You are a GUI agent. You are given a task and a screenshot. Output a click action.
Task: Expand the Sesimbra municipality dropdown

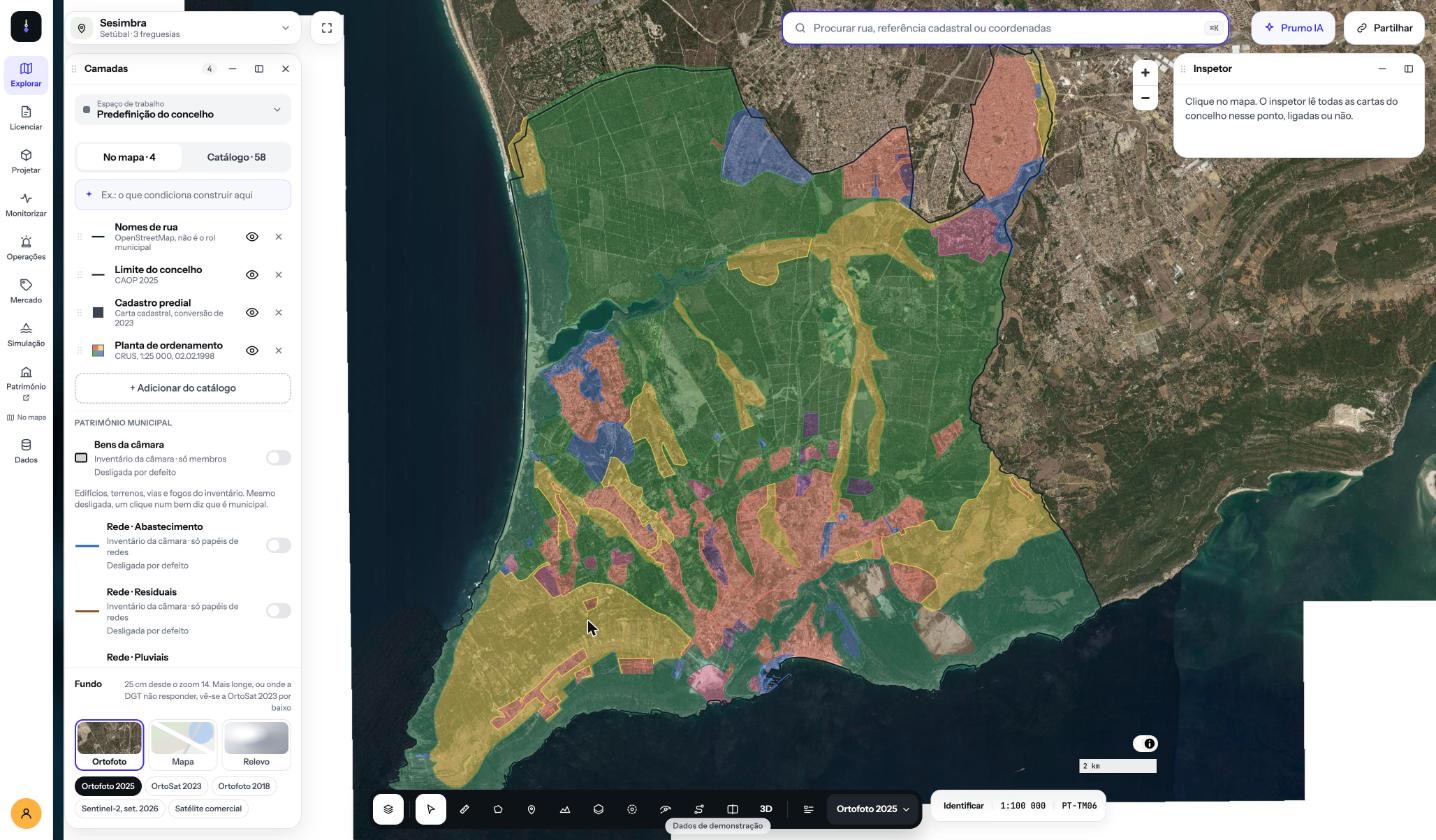(x=184, y=28)
